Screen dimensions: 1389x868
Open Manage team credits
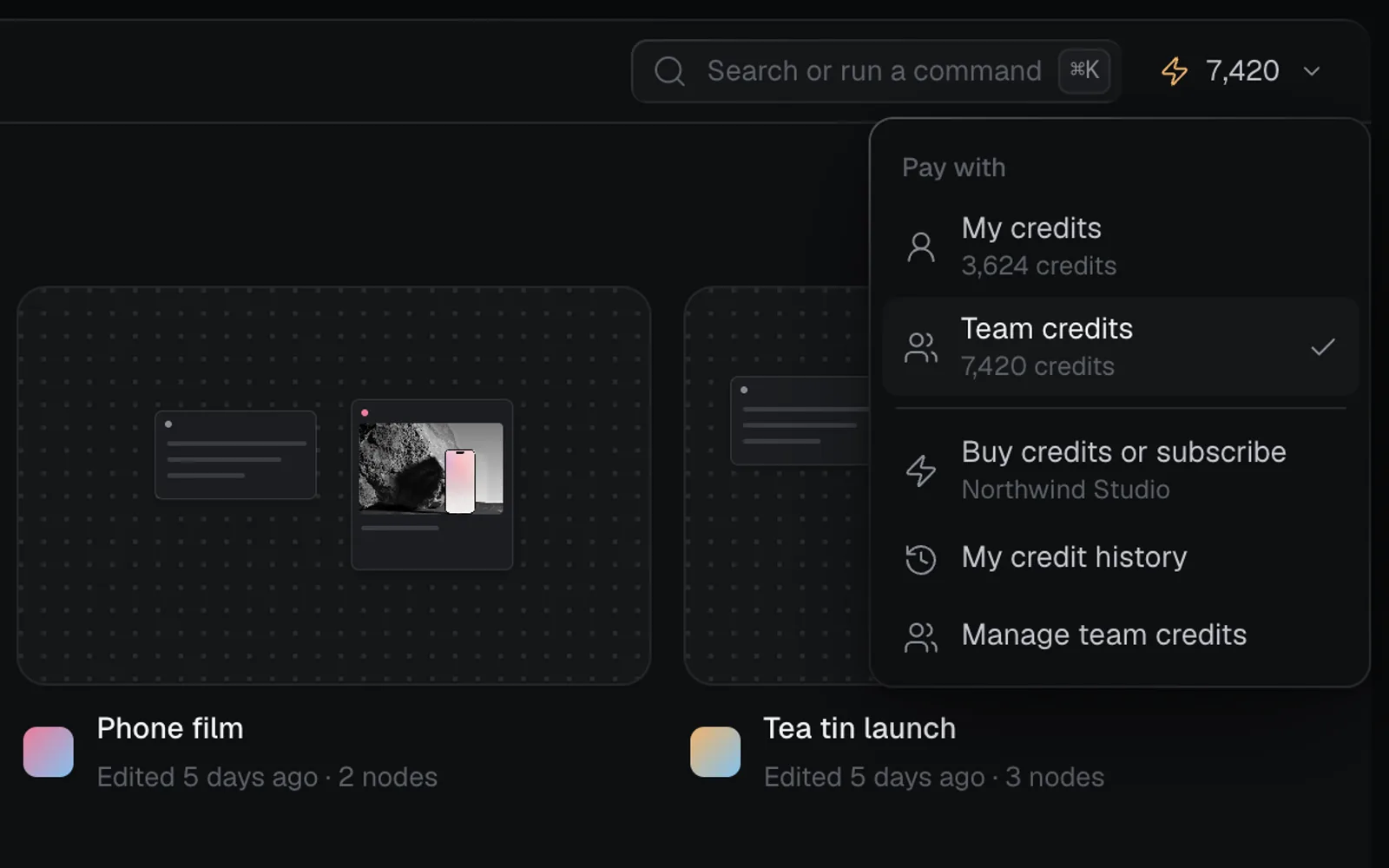(1120, 636)
